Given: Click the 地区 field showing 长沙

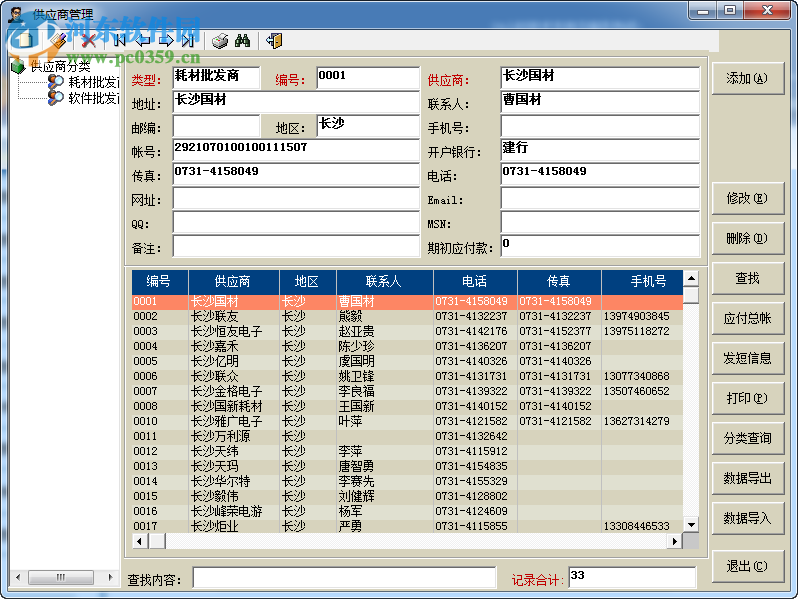Looking at the screenshot, I should click(368, 126).
